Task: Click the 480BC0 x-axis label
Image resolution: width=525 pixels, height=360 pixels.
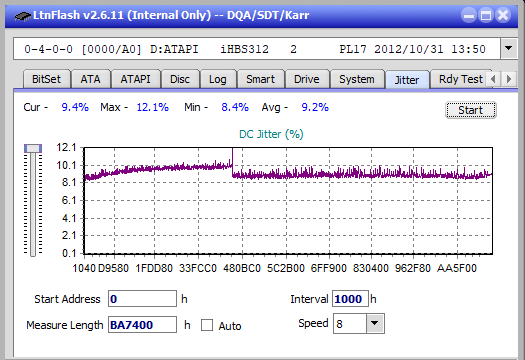Action: point(242,268)
